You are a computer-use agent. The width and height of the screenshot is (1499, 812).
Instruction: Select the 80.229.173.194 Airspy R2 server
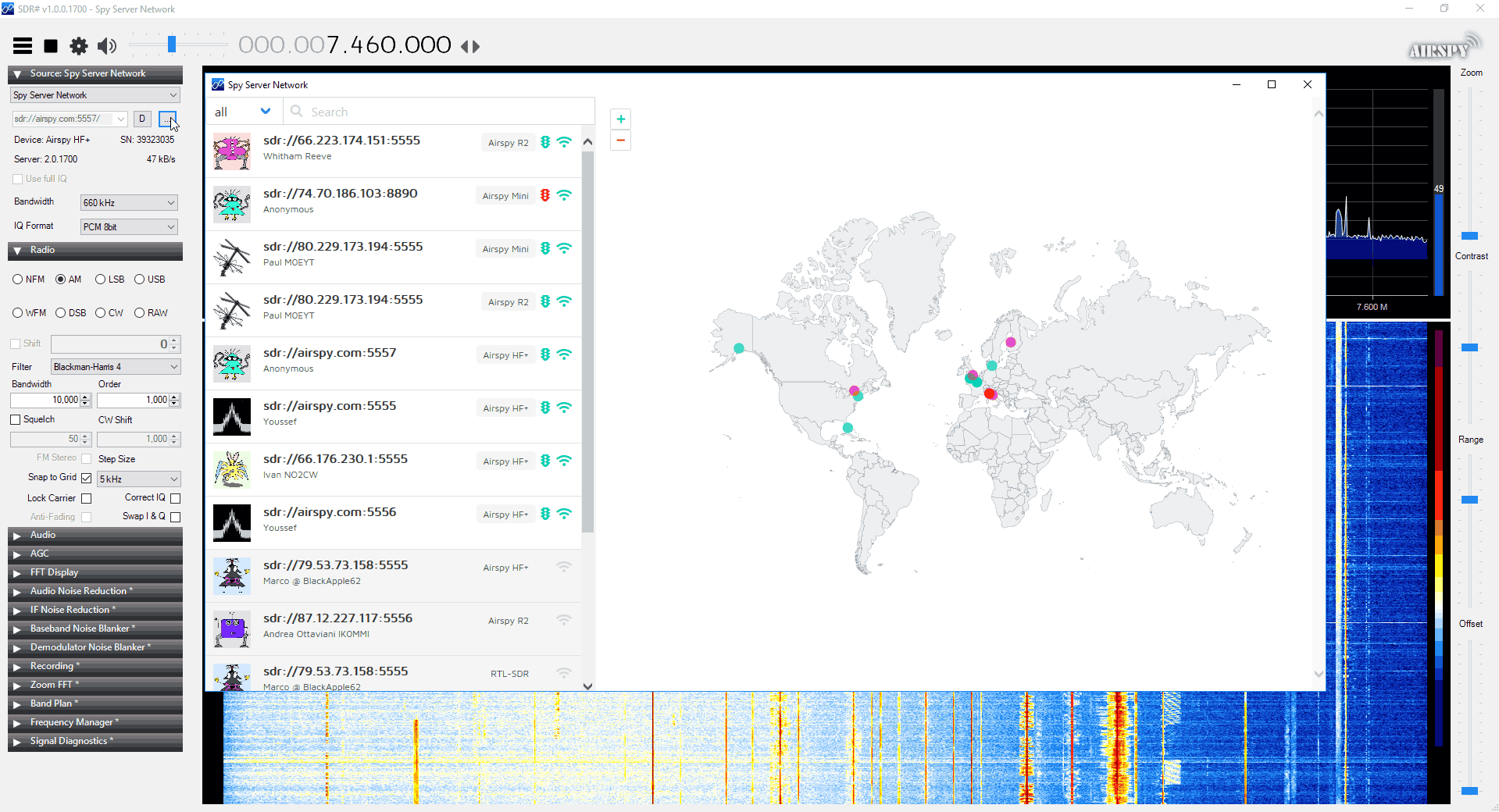click(394, 311)
